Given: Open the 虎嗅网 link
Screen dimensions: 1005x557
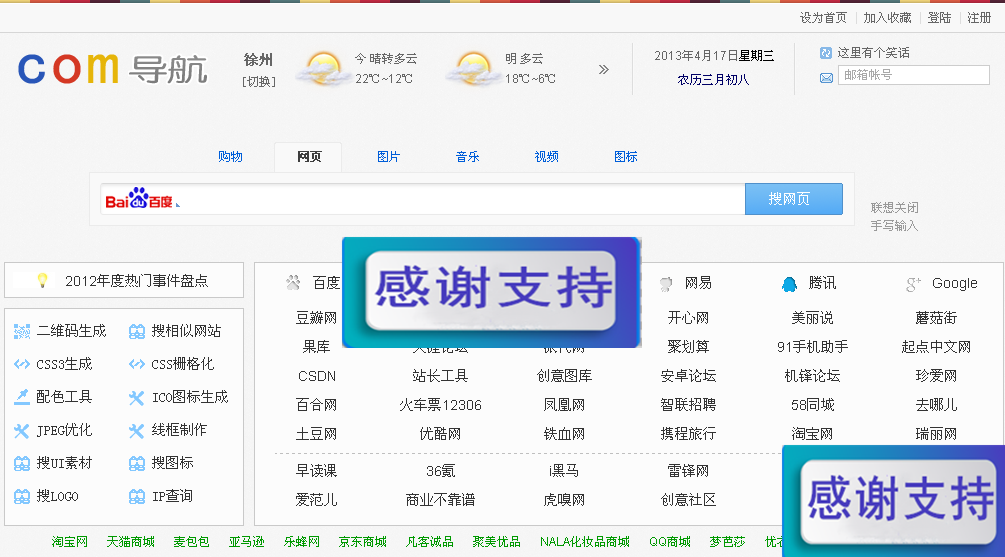Looking at the screenshot, I should pos(564,500).
